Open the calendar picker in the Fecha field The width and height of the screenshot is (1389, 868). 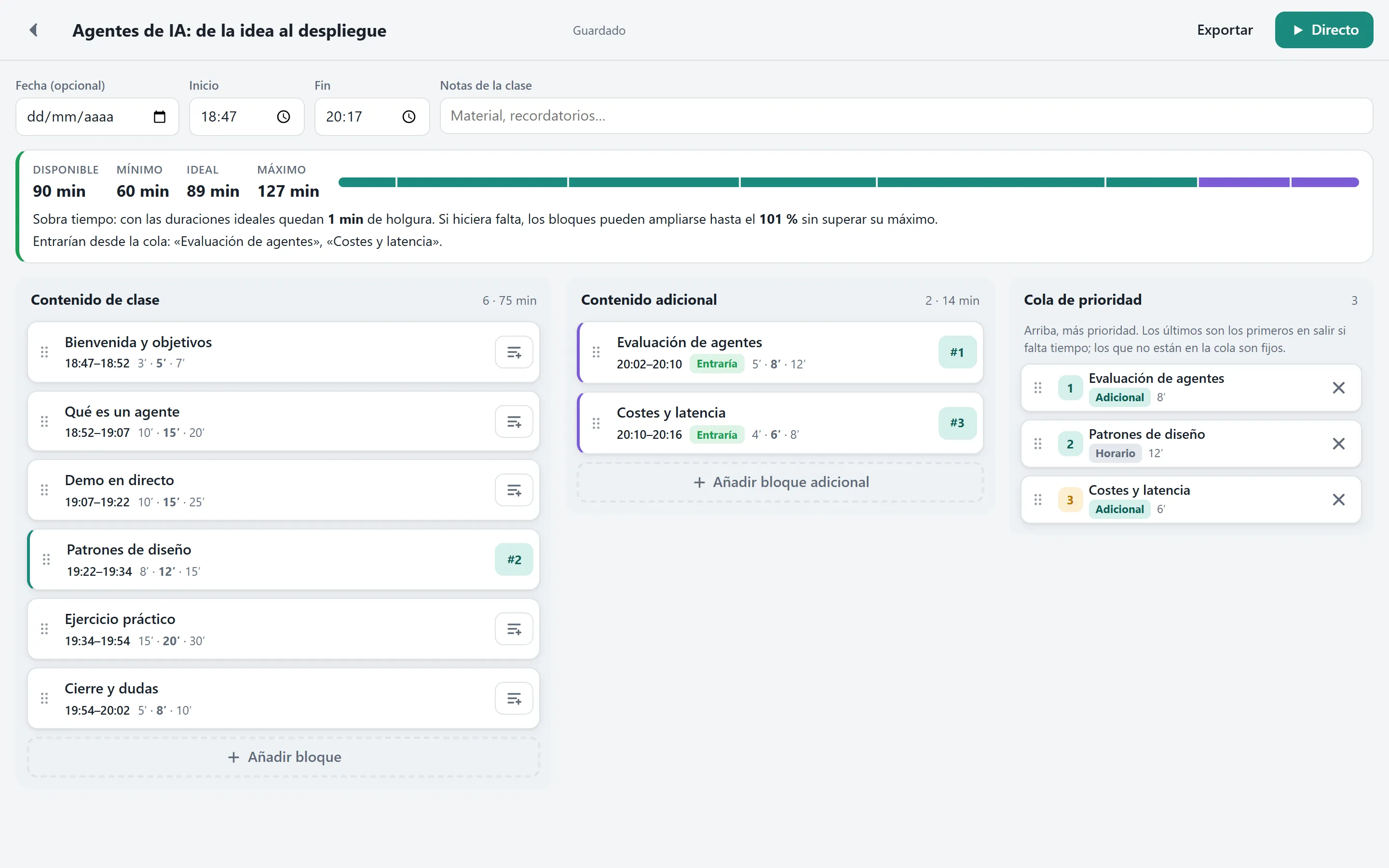pyautogui.click(x=160, y=117)
